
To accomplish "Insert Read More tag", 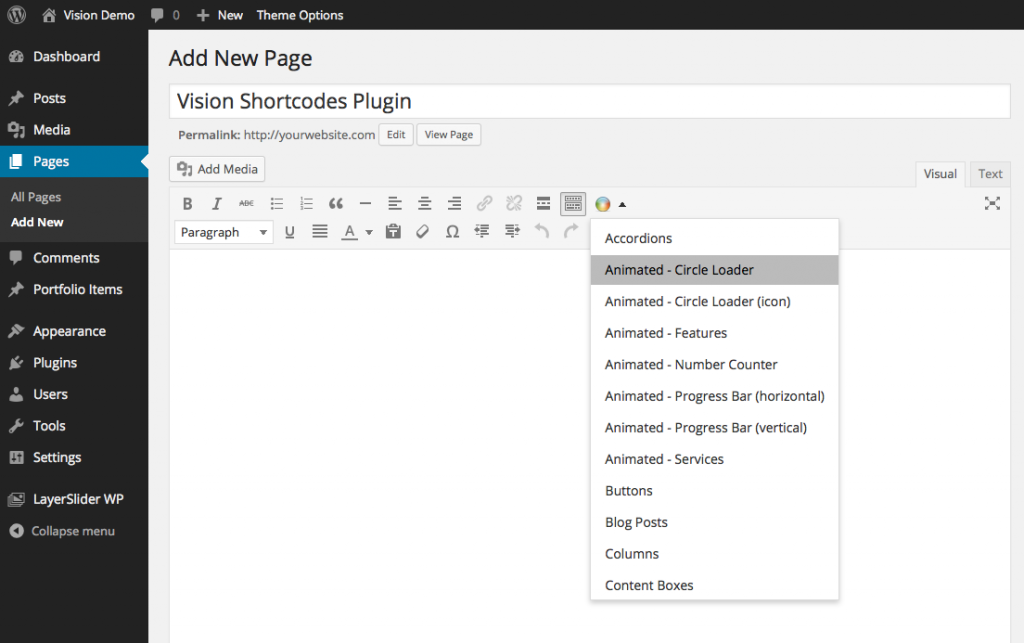I will pyautogui.click(x=543, y=204).
